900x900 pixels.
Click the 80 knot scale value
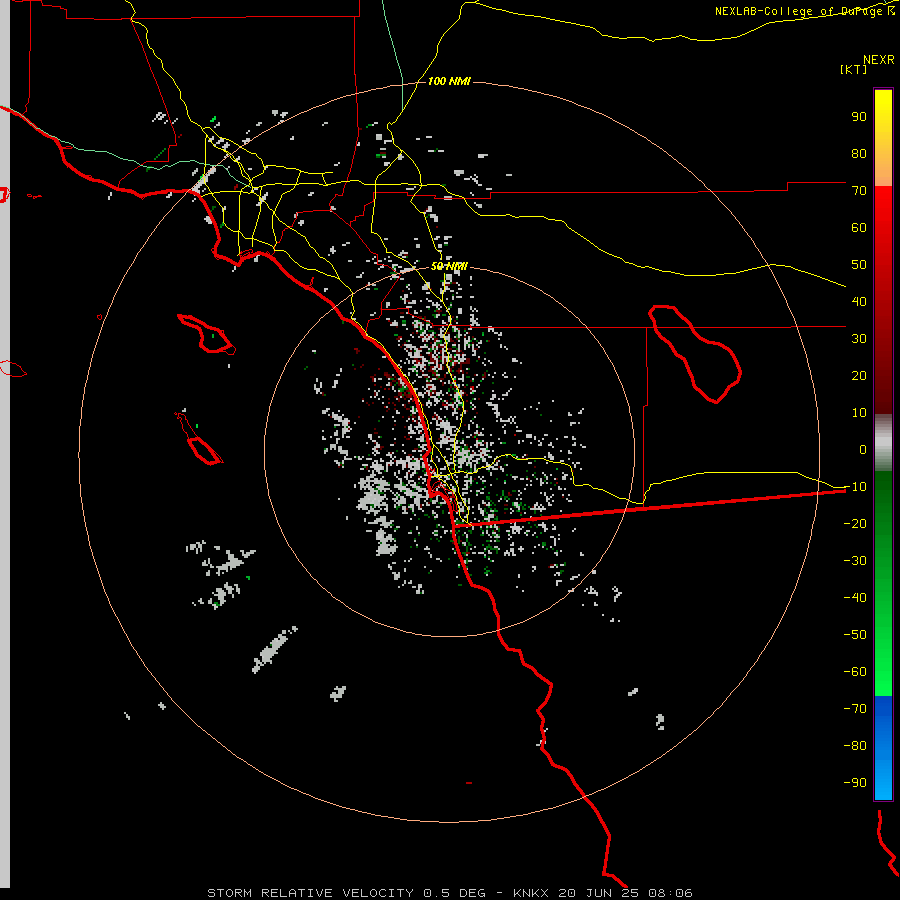coord(859,154)
